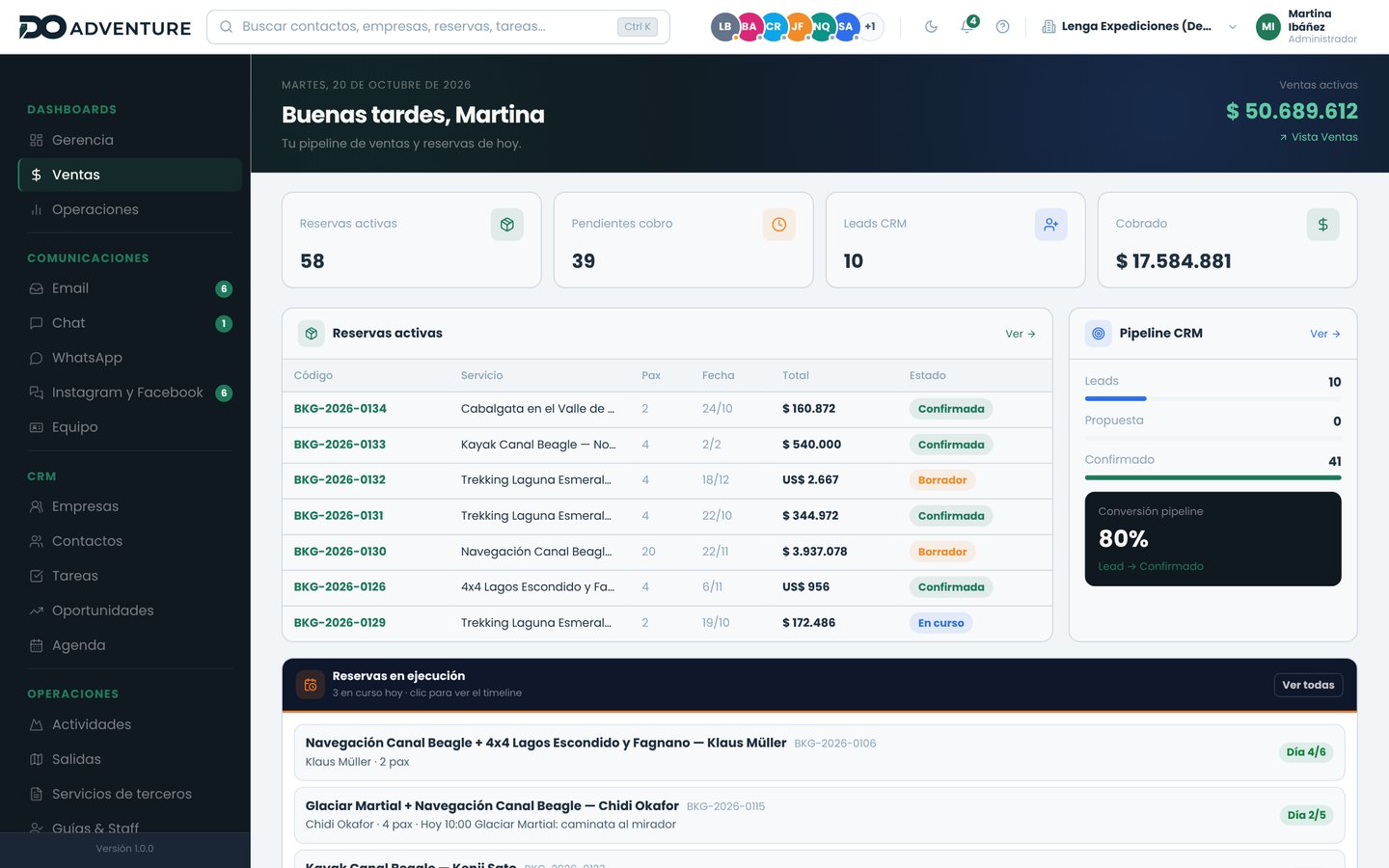Click the Tareas checkbox icon in sidebar
This screenshot has height=868, width=1389.
(x=37, y=576)
